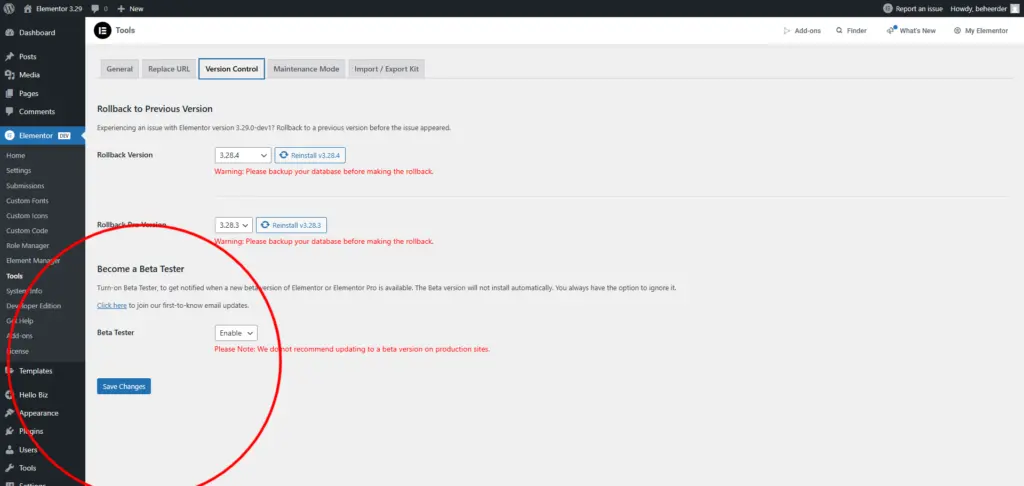Open the Finder search icon
This screenshot has width=1024, height=486.
pyautogui.click(x=839, y=31)
